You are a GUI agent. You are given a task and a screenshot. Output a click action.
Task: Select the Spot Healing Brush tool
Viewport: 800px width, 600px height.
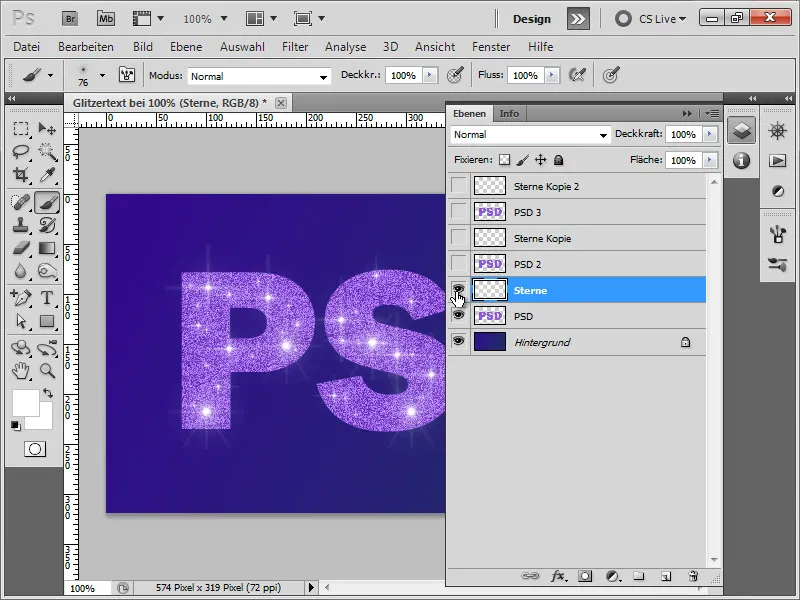pos(21,202)
